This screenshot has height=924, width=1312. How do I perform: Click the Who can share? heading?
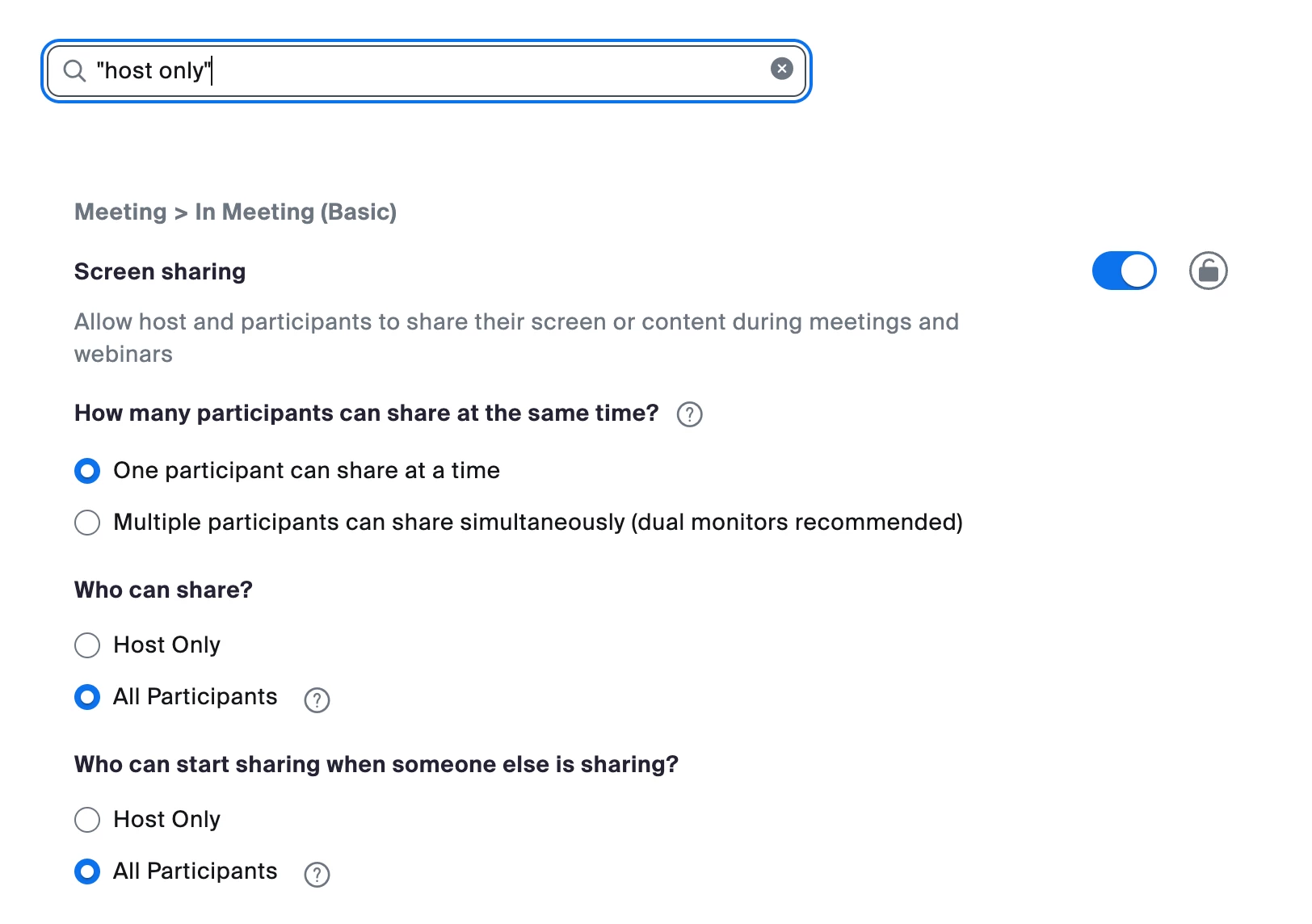(x=163, y=590)
